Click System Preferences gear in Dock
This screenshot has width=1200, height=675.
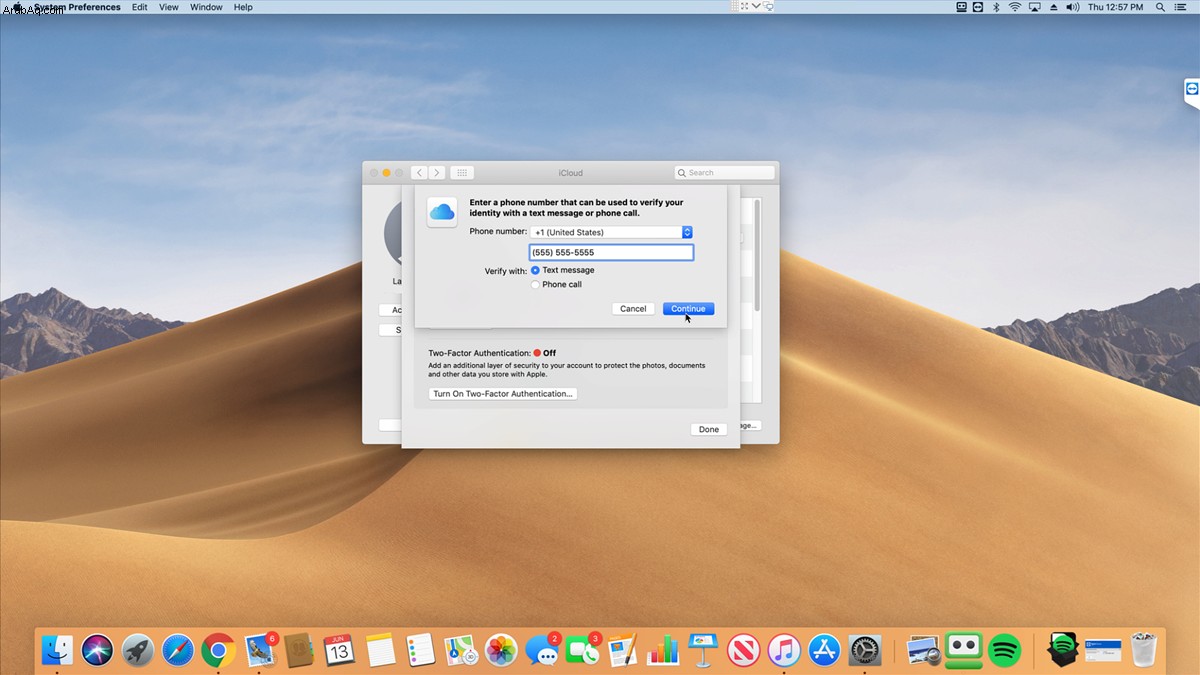(x=865, y=650)
